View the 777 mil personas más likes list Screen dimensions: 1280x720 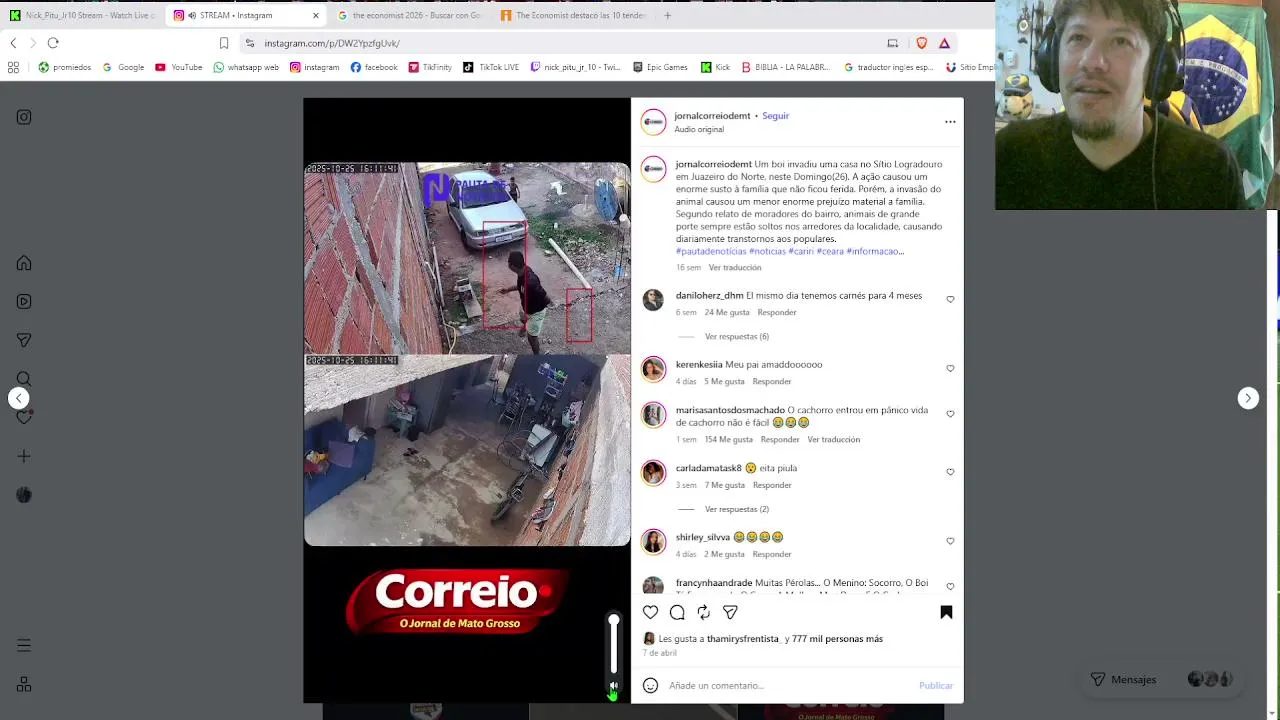838,639
